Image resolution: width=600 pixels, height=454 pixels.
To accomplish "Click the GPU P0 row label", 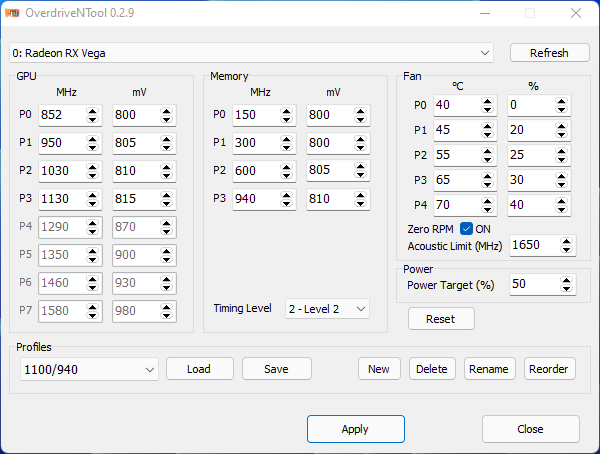I will [x=26, y=114].
